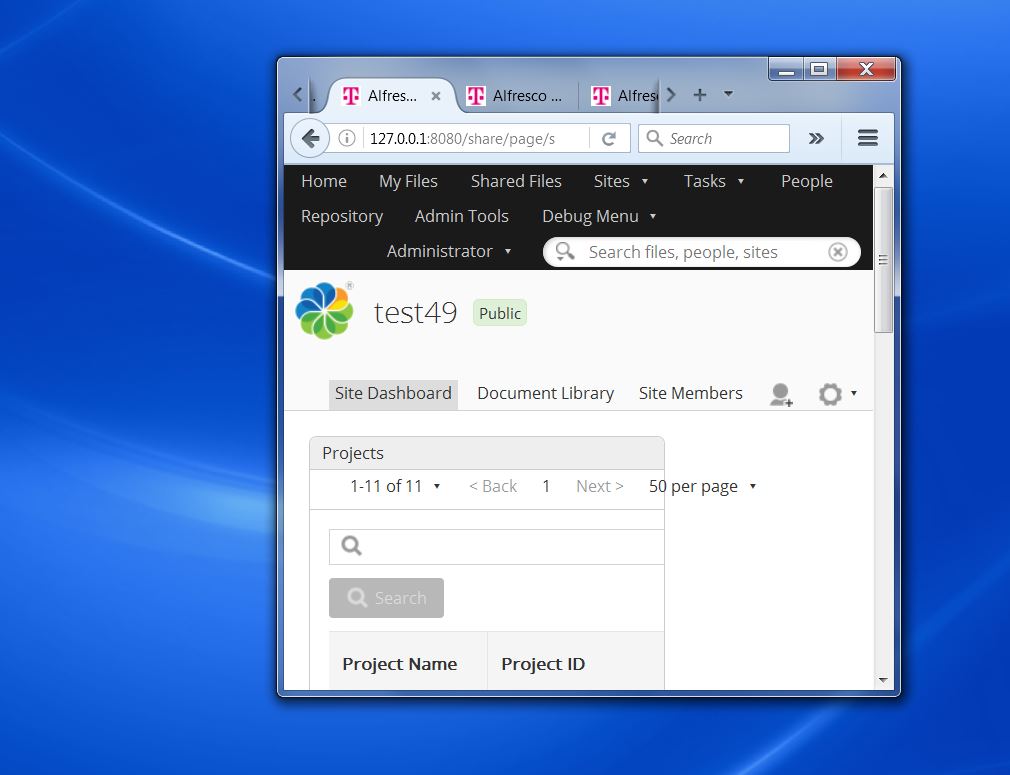The height and width of the screenshot is (775, 1010).
Task: Open a new tab with plus button
Action: click(x=700, y=95)
